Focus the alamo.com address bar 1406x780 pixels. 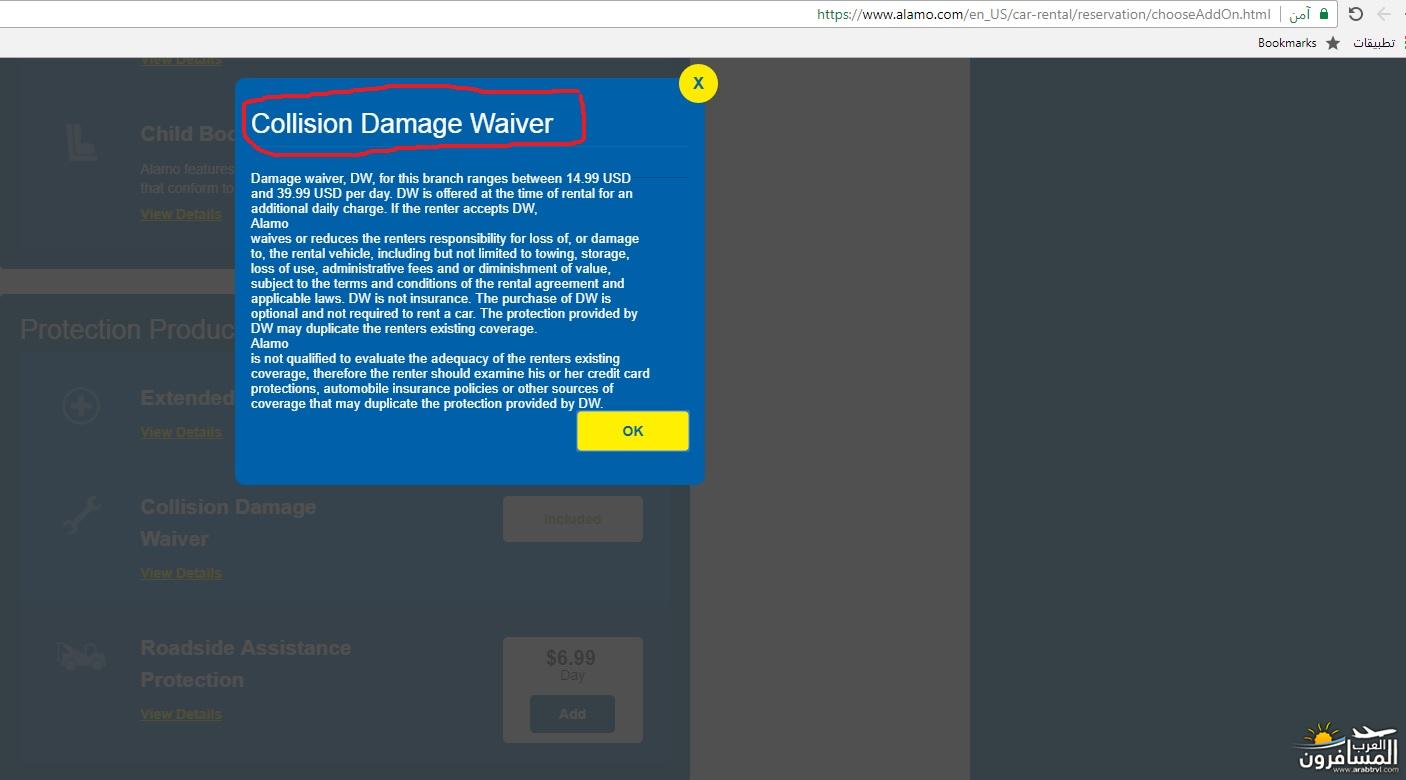tap(1043, 14)
